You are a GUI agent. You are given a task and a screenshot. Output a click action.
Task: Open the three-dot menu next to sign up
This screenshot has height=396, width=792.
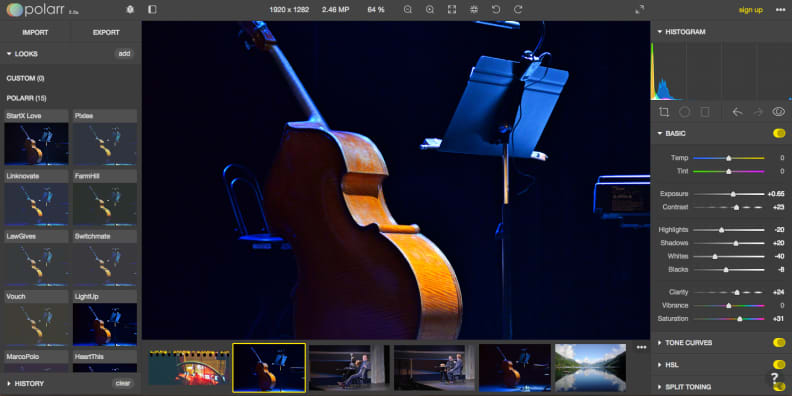click(780, 10)
